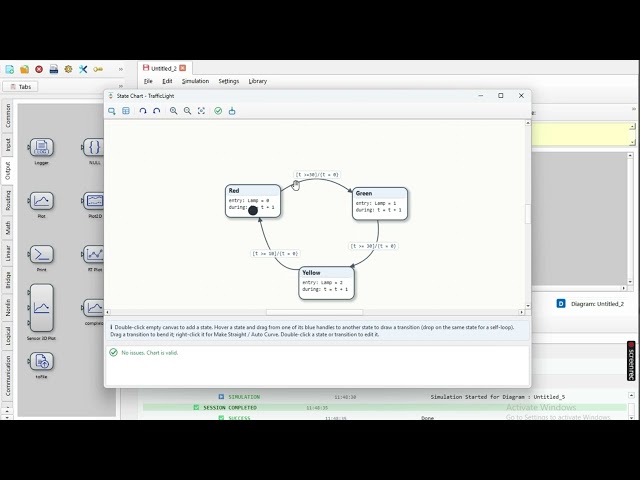The image size is (640, 480).
Task: Switch to the Math palette tab
Action: click(8, 228)
